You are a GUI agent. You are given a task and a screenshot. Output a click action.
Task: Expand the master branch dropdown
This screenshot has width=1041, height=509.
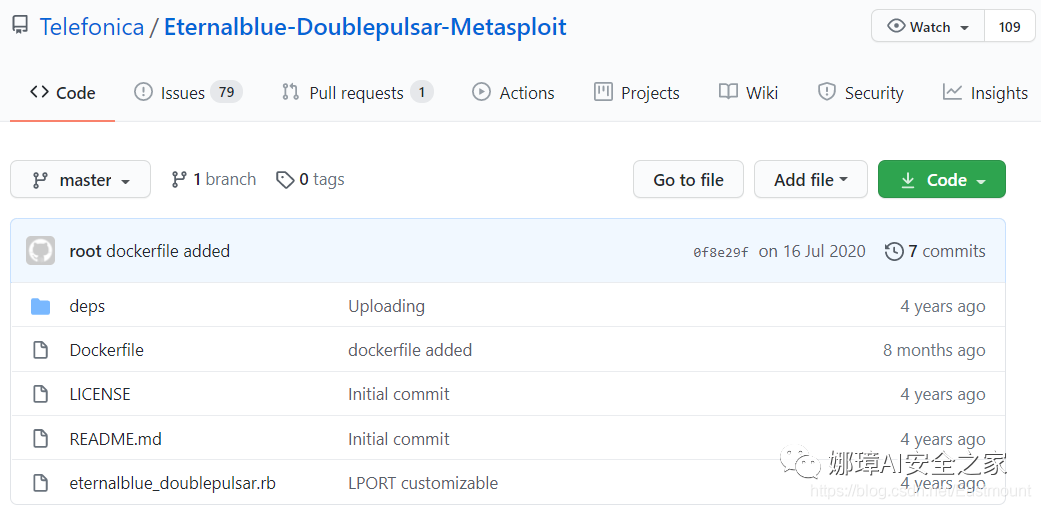tap(80, 179)
